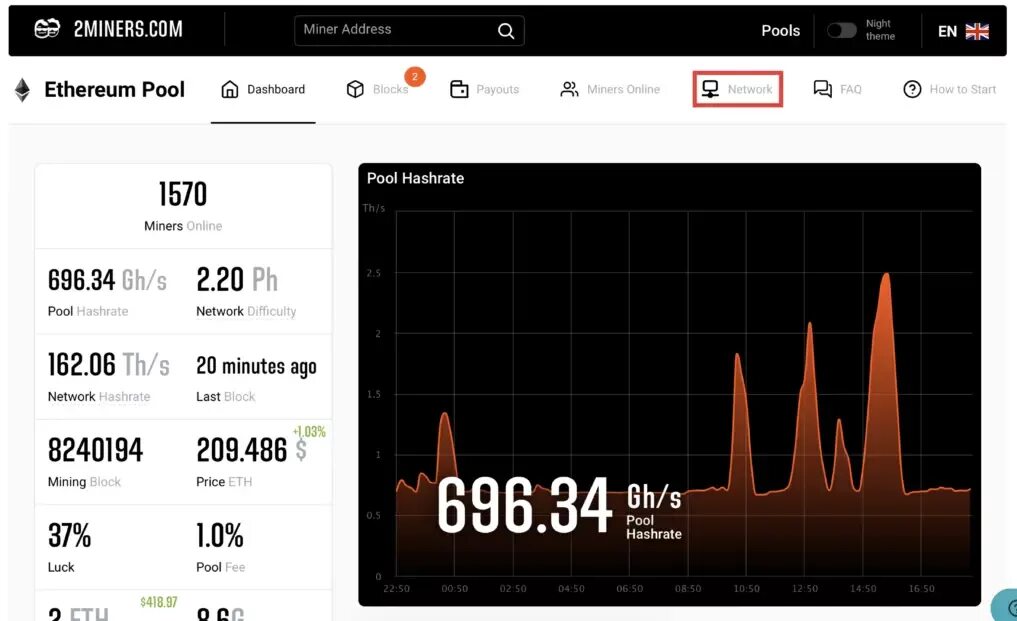Click the Payouts wallet icon

pos(459,89)
